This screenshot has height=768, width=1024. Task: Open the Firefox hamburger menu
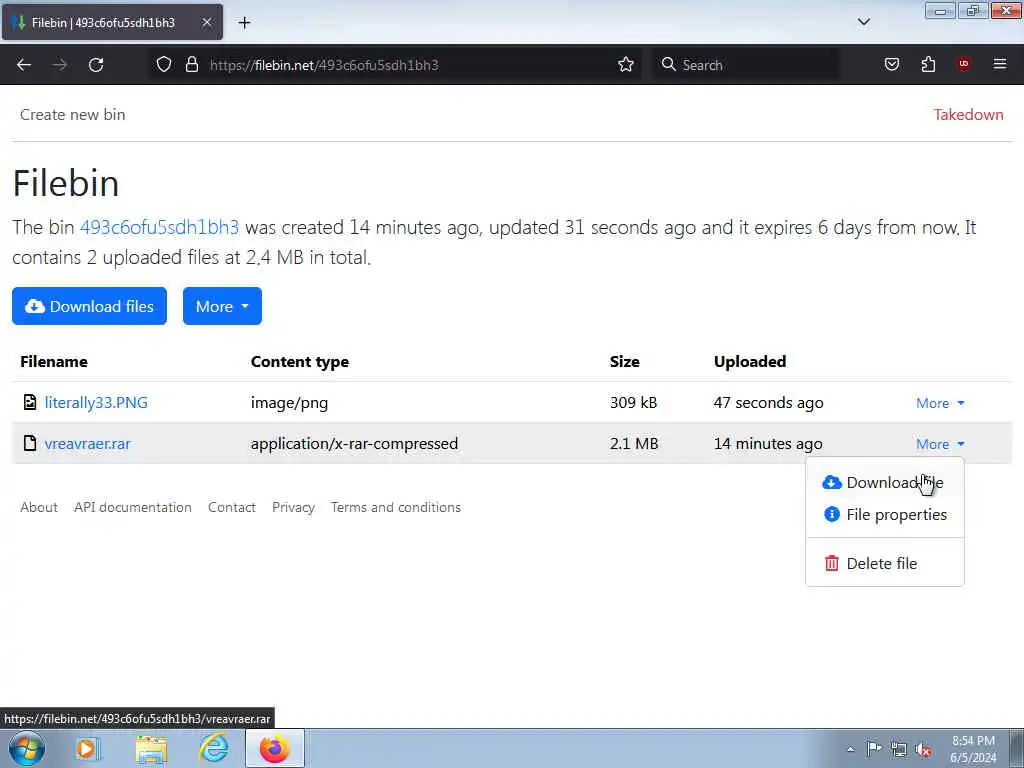[999, 64]
